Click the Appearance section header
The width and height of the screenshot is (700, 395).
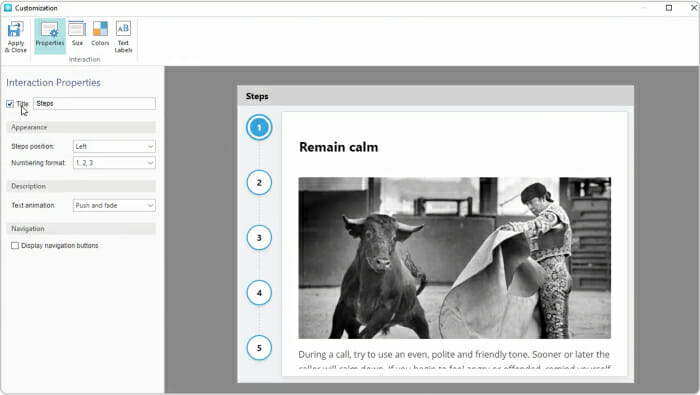tap(81, 127)
